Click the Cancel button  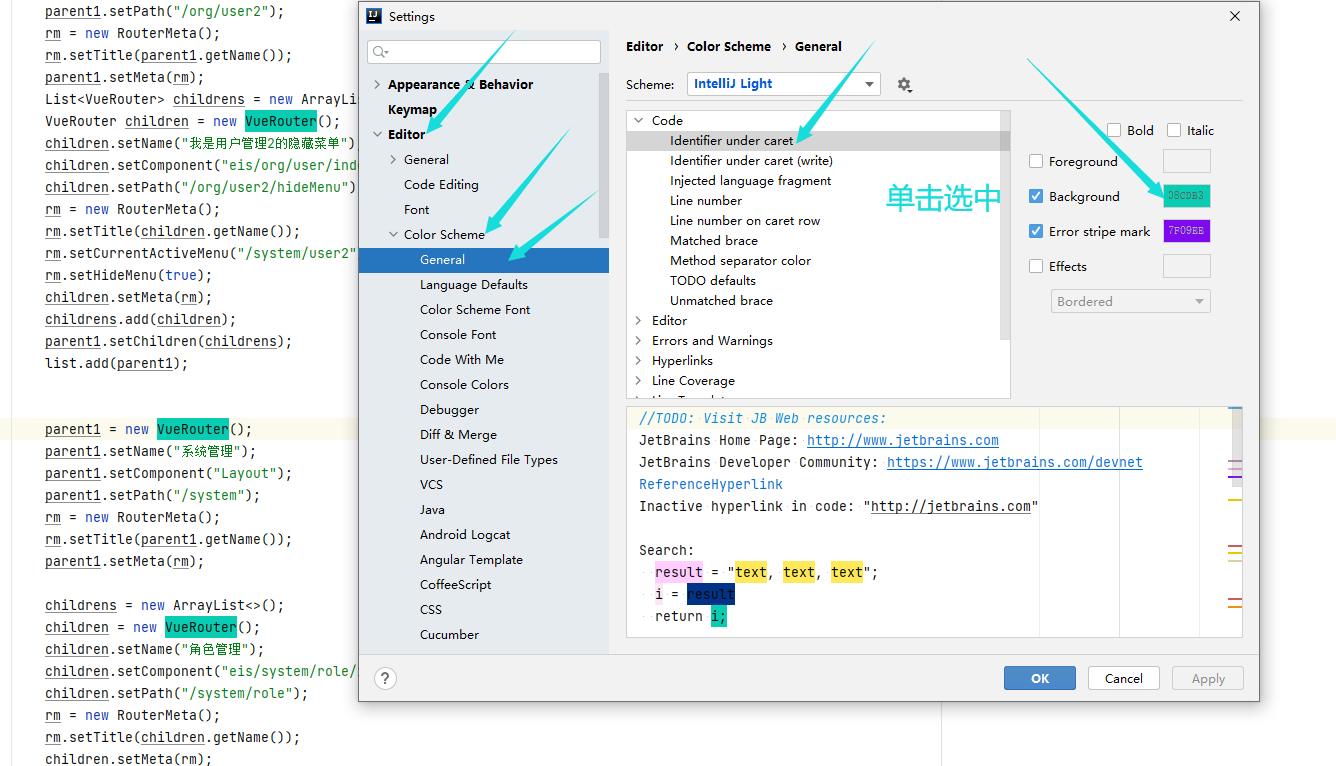[x=1124, y=678]
